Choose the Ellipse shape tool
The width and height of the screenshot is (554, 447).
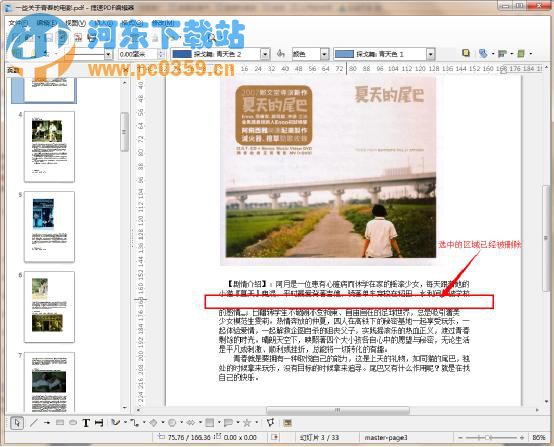[x=73, y=423]
